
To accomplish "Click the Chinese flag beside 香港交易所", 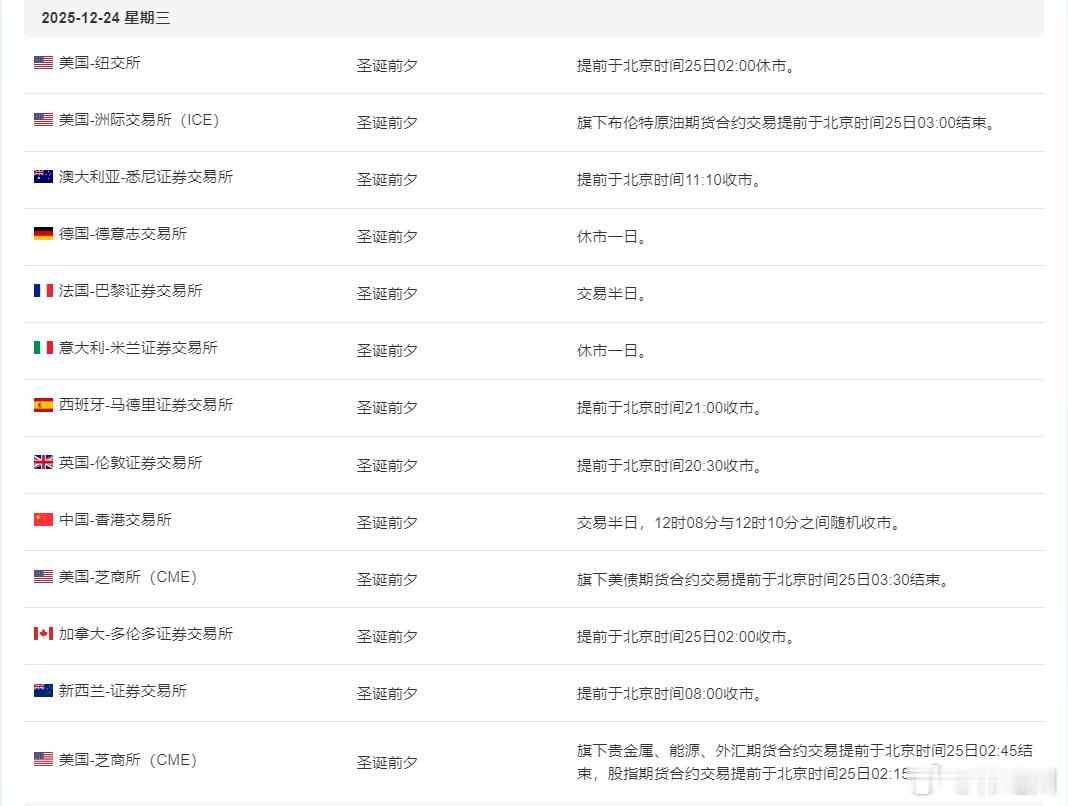I will (41, 518).
